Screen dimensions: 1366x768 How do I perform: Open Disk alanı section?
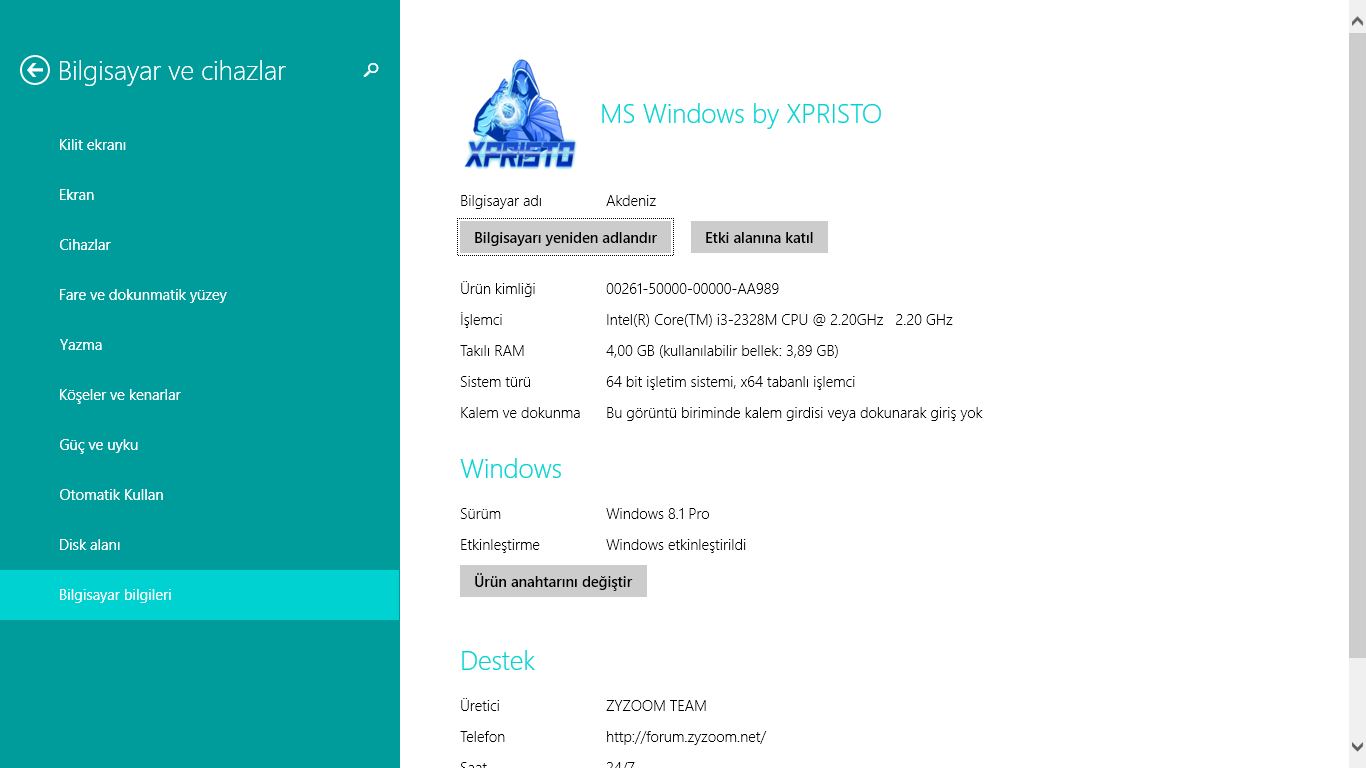[x=200, y=545]
